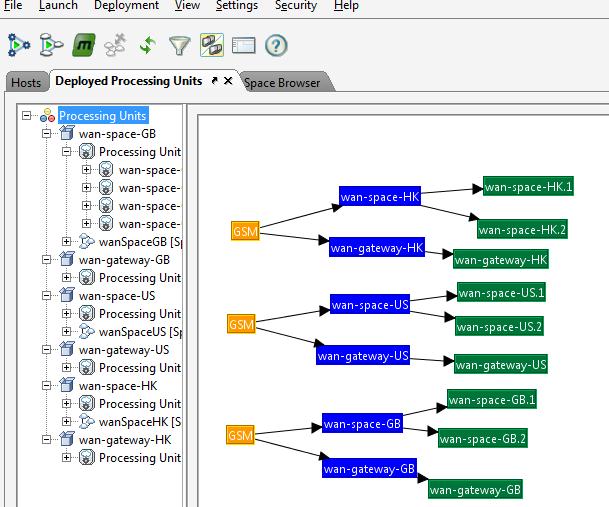Switch to the Hosts tab
609x507 pixels.
[26, 83]
